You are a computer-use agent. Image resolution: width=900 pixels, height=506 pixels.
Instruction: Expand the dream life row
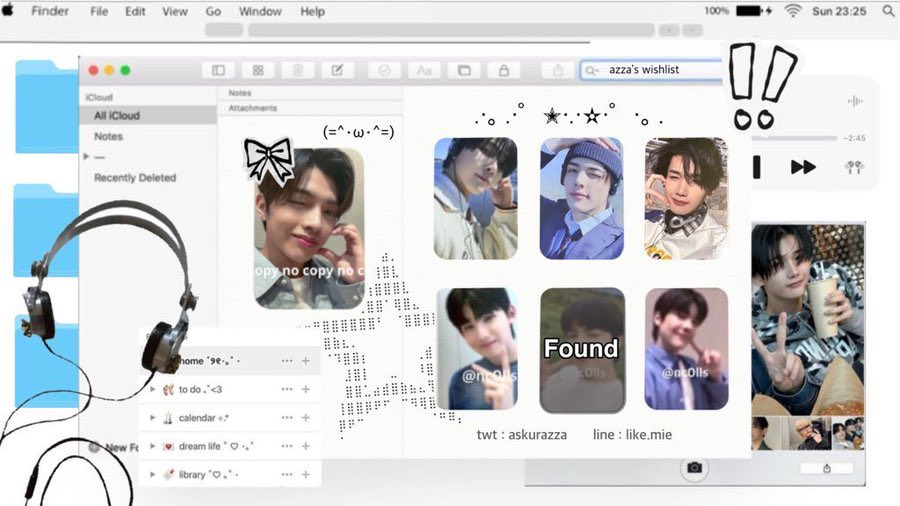(x=153, y=446)
